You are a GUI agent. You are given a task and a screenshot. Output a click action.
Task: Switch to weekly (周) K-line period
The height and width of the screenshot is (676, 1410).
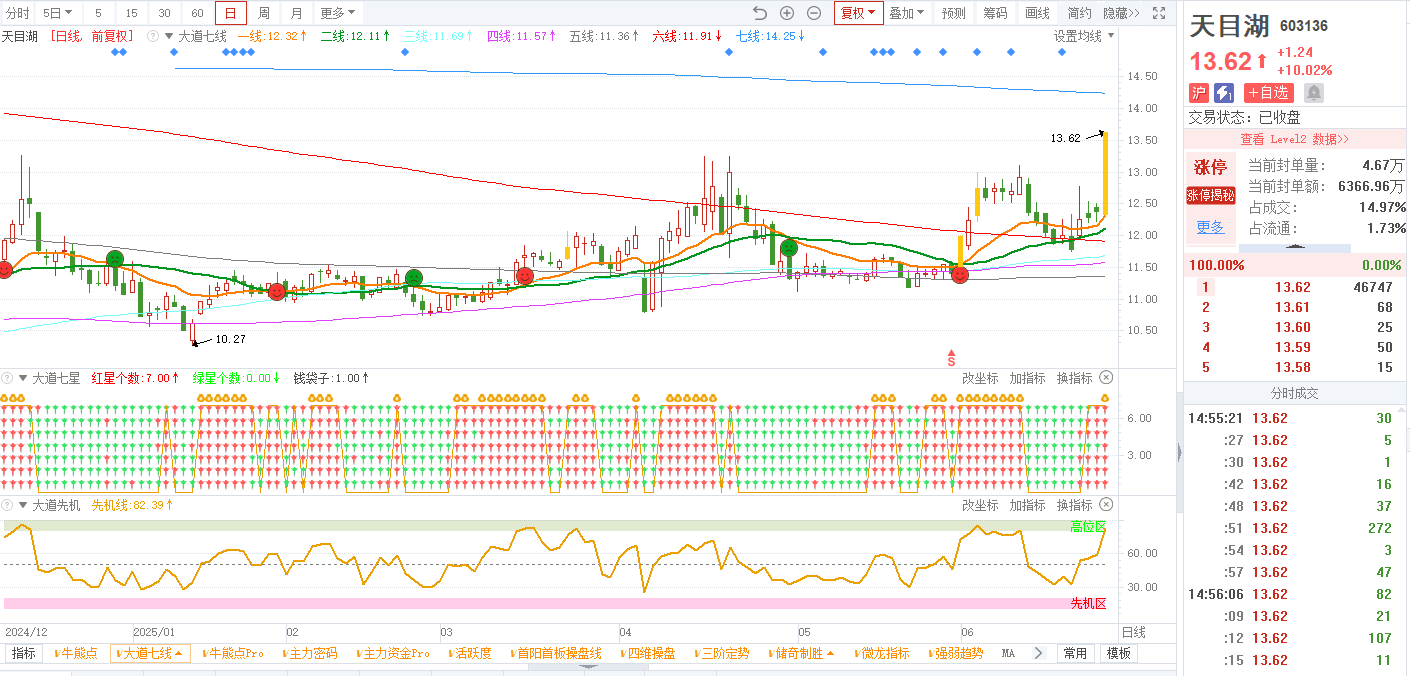(263, 13)
